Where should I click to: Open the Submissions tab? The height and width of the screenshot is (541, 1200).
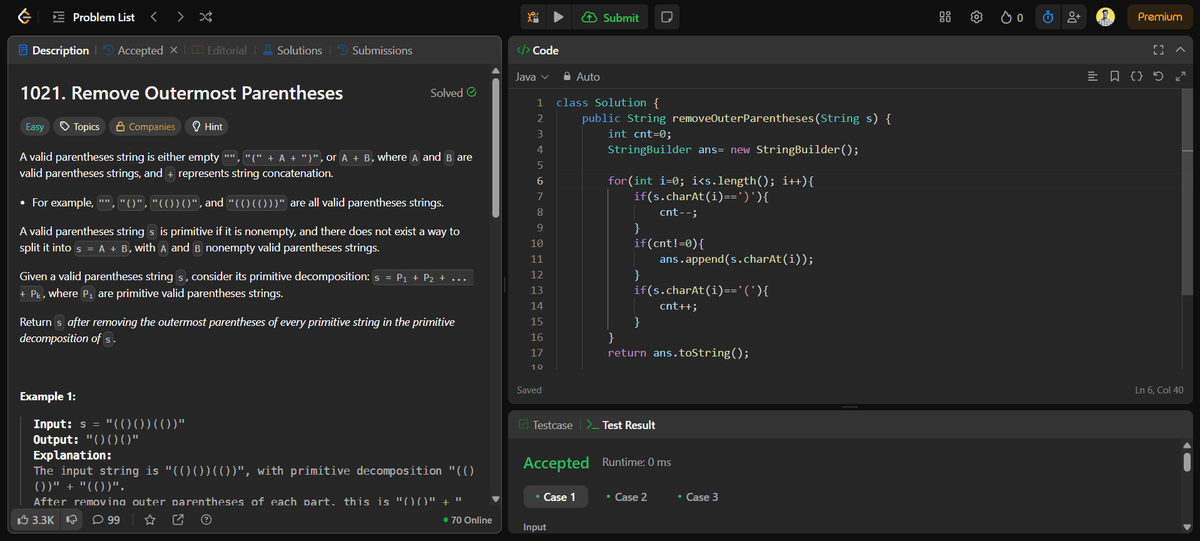(374, 50)
